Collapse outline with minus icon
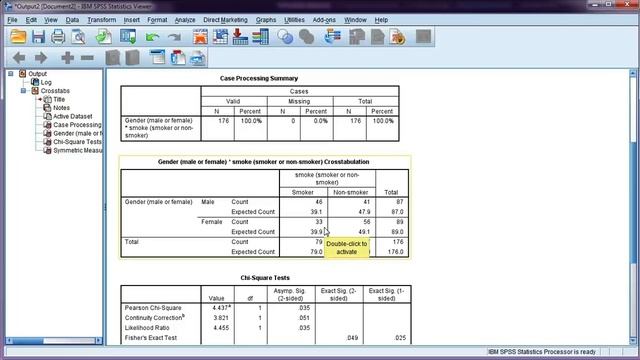This screenshot has width=640, height=360. tap(87, 58)
